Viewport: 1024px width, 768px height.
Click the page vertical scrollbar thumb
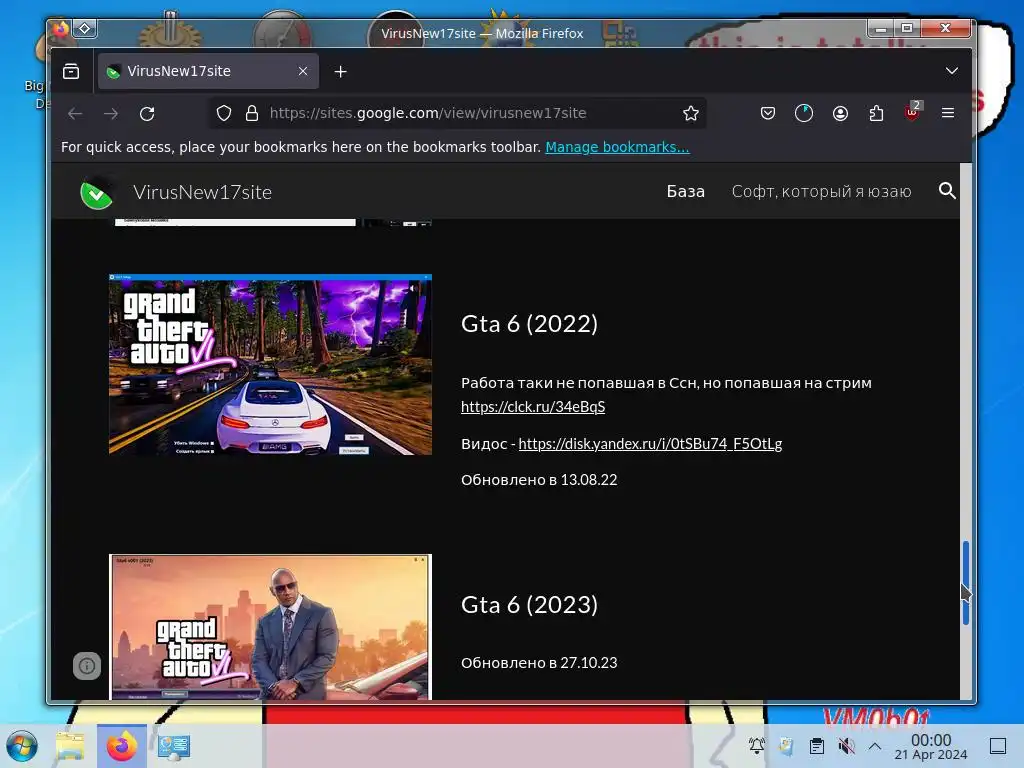[x=966, y=583]
